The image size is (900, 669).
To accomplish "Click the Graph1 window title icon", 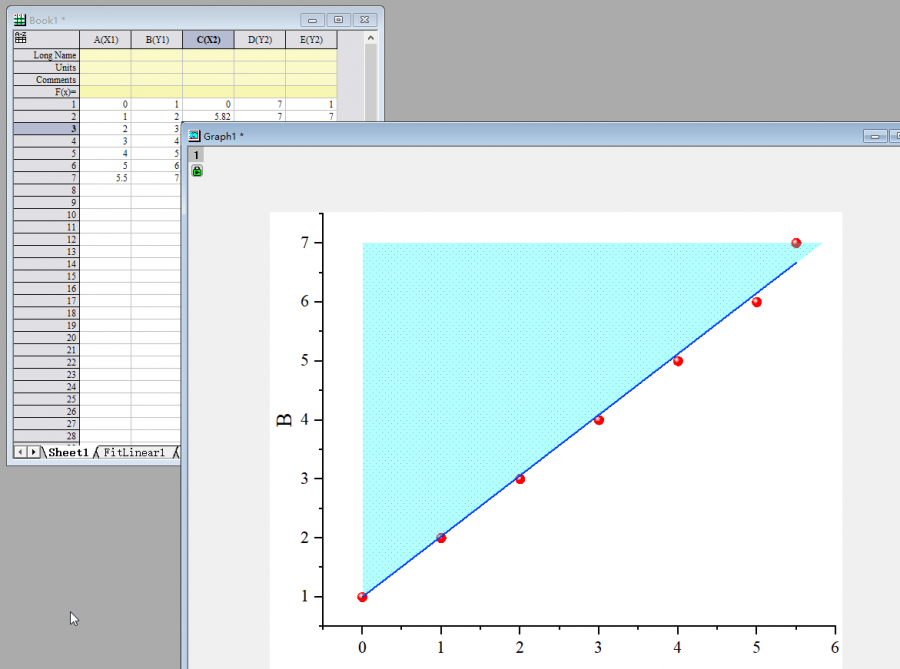I will click(194, 135).
